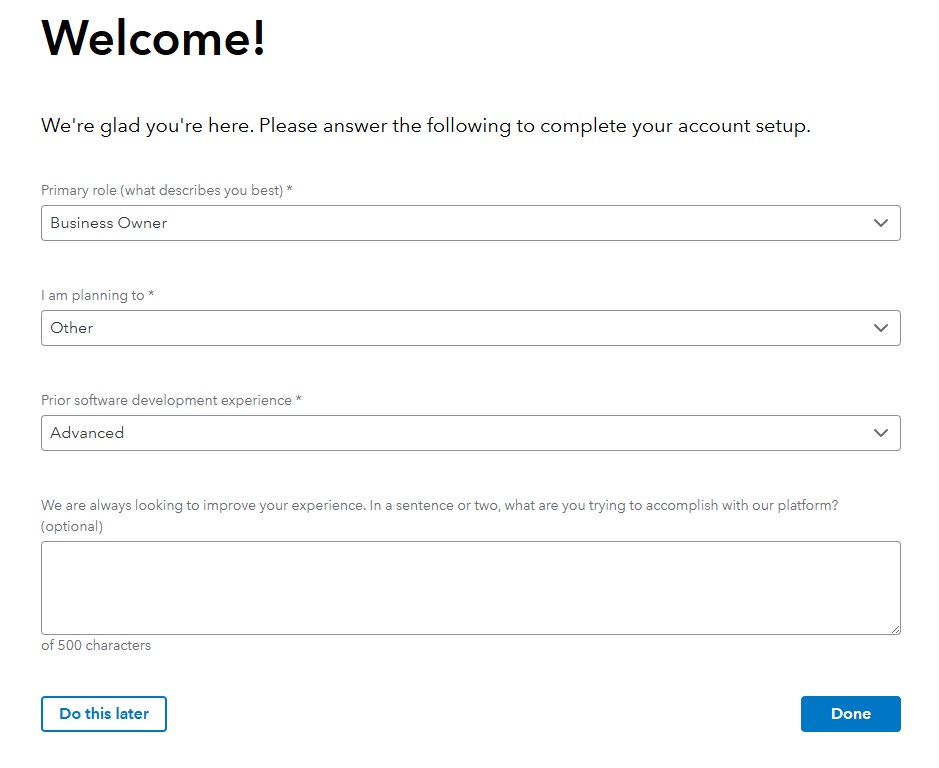Click the 'Welcome!' heading

pyautogui.click(x=152, y=40)
